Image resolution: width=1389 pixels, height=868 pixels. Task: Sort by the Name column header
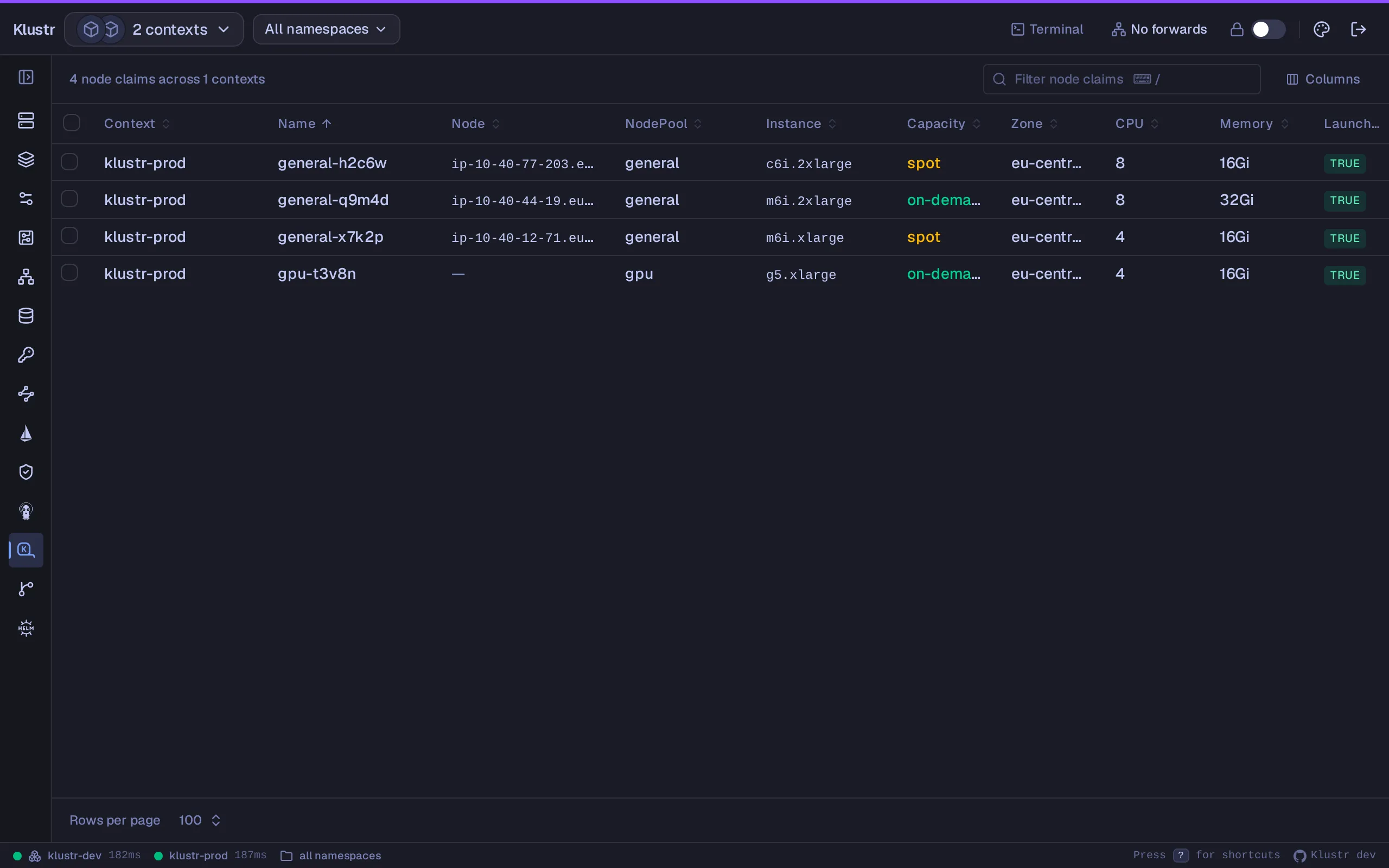pos(304,124)
